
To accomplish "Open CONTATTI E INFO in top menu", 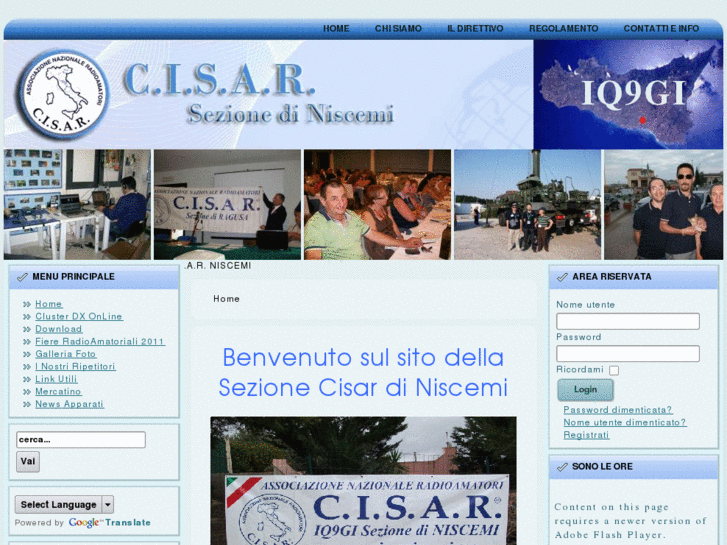I will (661, 29).
